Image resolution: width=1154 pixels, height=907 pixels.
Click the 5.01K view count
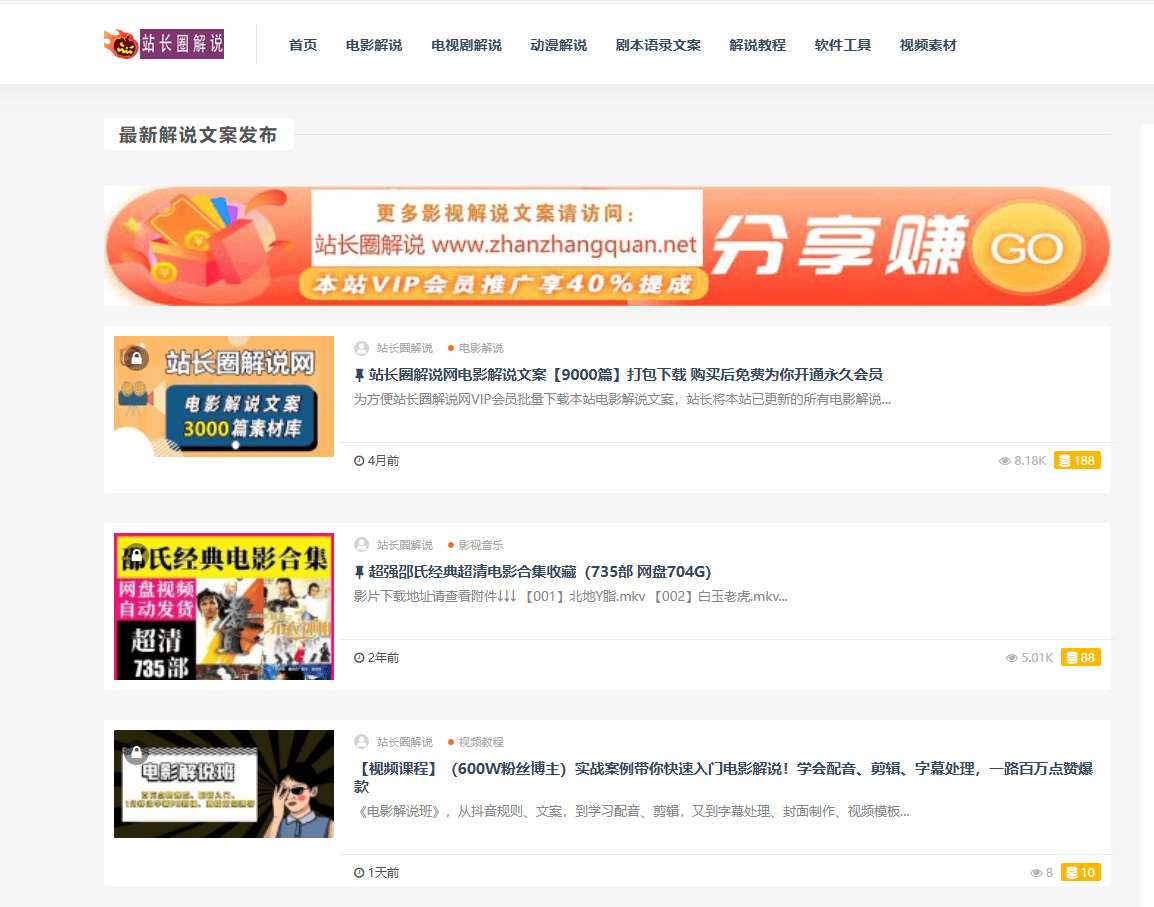click(x=1037, y=657)
